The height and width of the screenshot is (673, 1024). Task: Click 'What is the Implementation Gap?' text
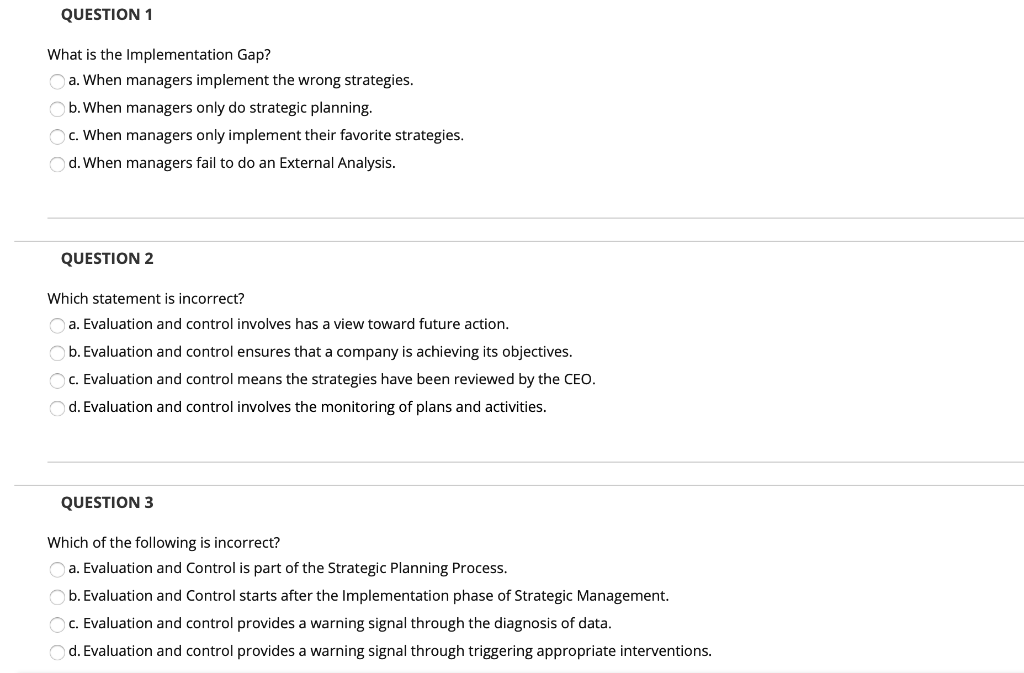click(x=159, y=55)
